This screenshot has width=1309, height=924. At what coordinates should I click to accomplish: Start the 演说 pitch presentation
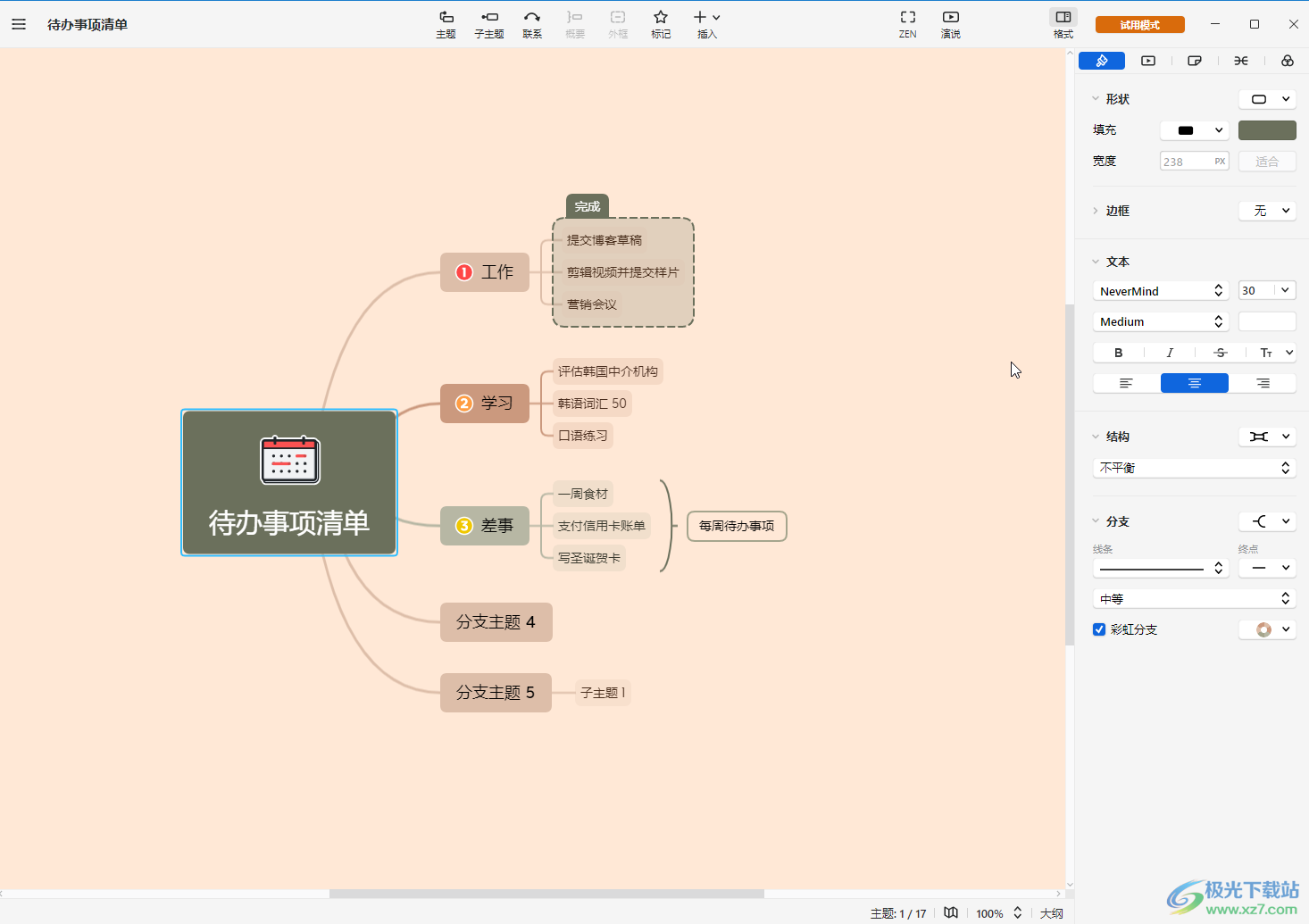(x=951, y=24)
